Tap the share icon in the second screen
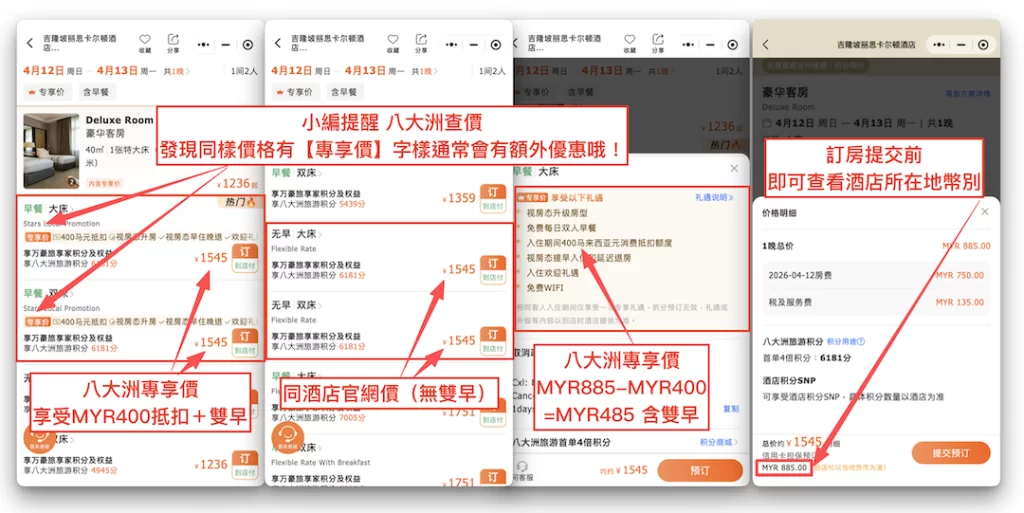Screen dimensions: 1024x513 point(421,40)
